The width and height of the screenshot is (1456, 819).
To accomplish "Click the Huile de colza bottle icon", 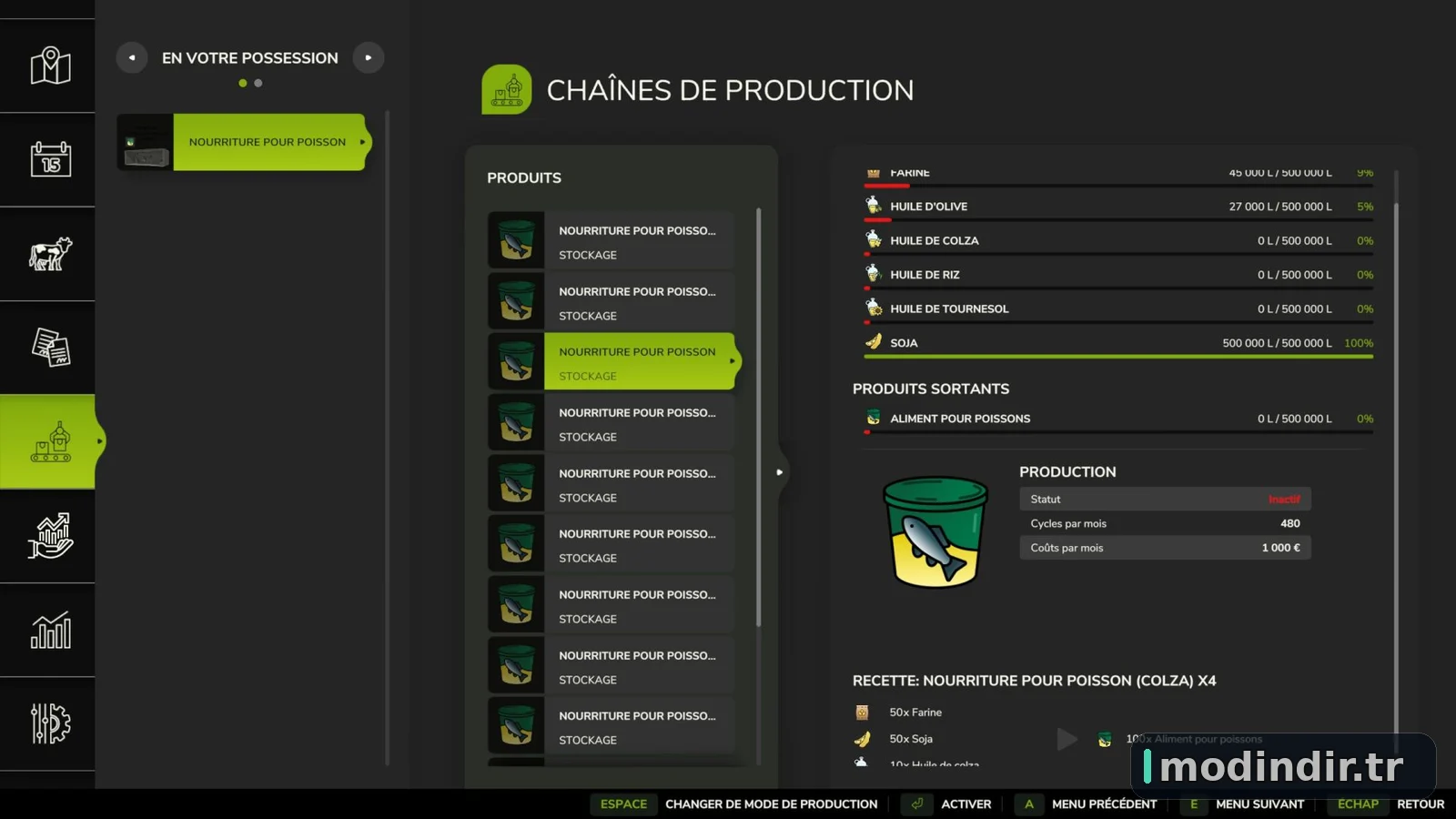I will (x=874, y=240).
